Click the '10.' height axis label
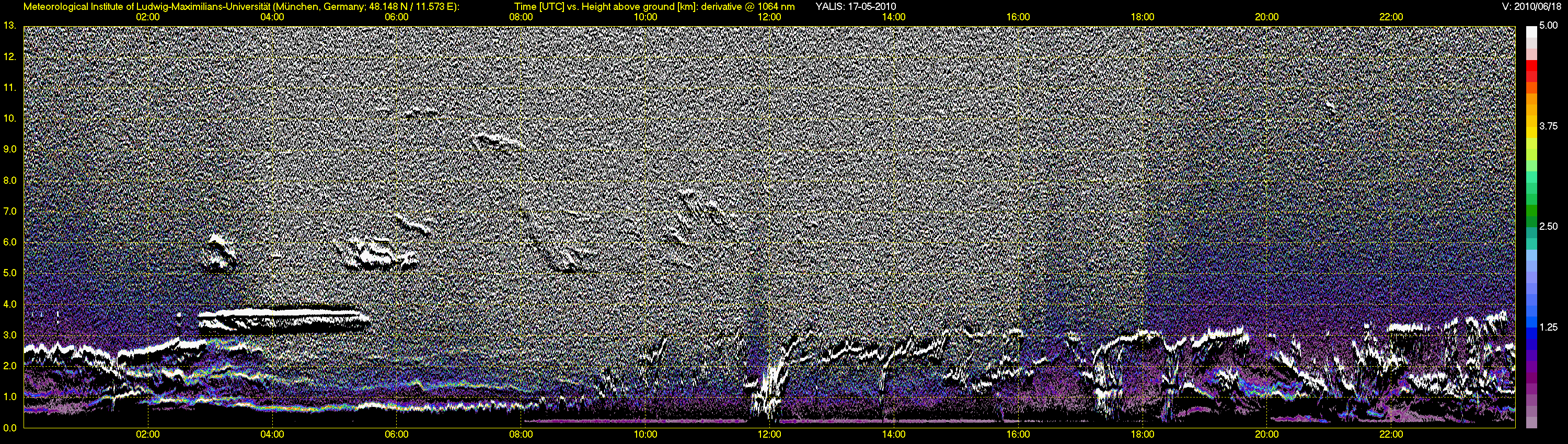1568x444 pixels. point(9,118)
